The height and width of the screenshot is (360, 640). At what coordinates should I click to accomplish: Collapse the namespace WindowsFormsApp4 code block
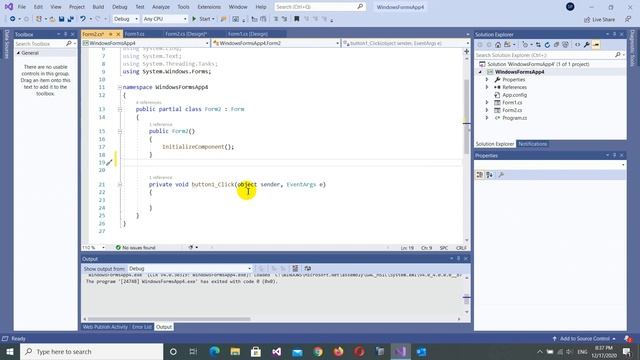tap(120, 87)
